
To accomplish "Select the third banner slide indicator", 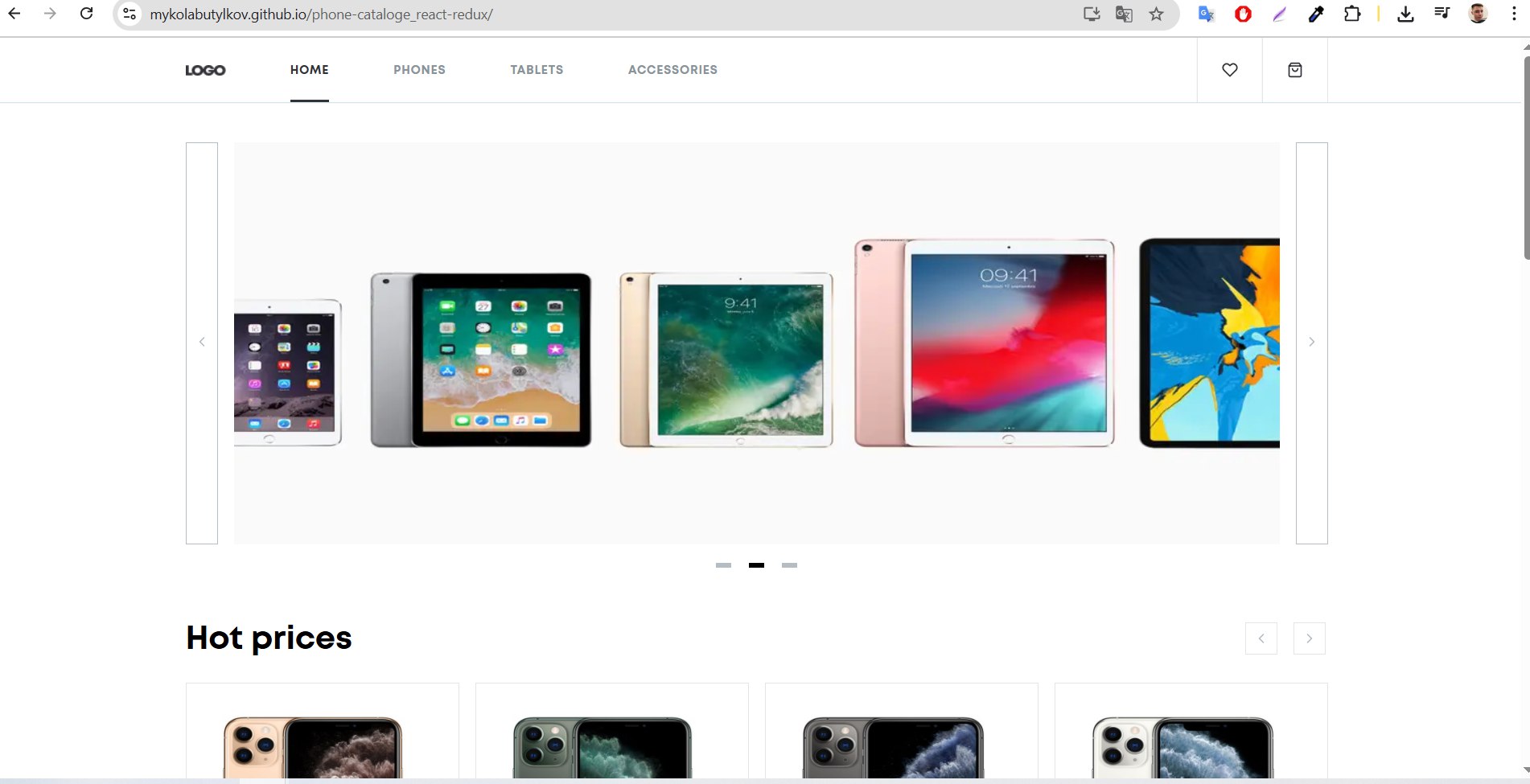I will [789, 565].
